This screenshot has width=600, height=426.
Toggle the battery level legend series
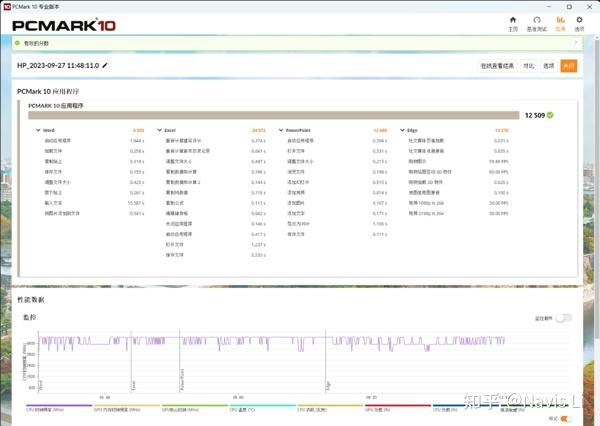(533, 408)
